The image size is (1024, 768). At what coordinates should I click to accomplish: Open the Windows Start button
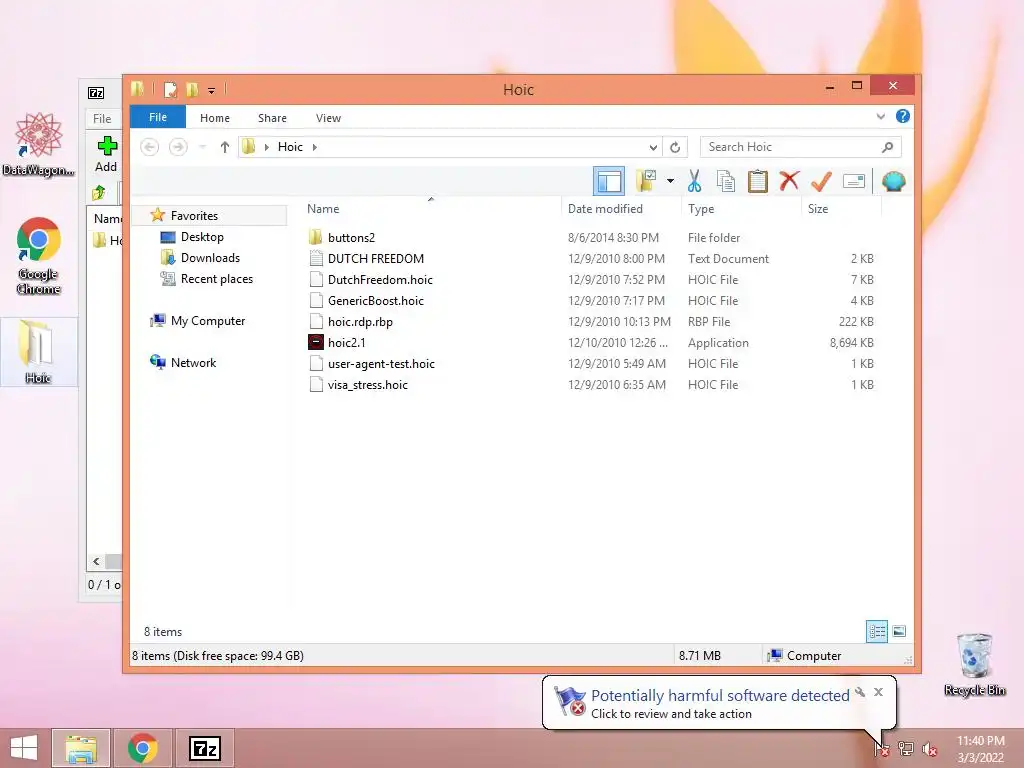(x=24, y=748)
